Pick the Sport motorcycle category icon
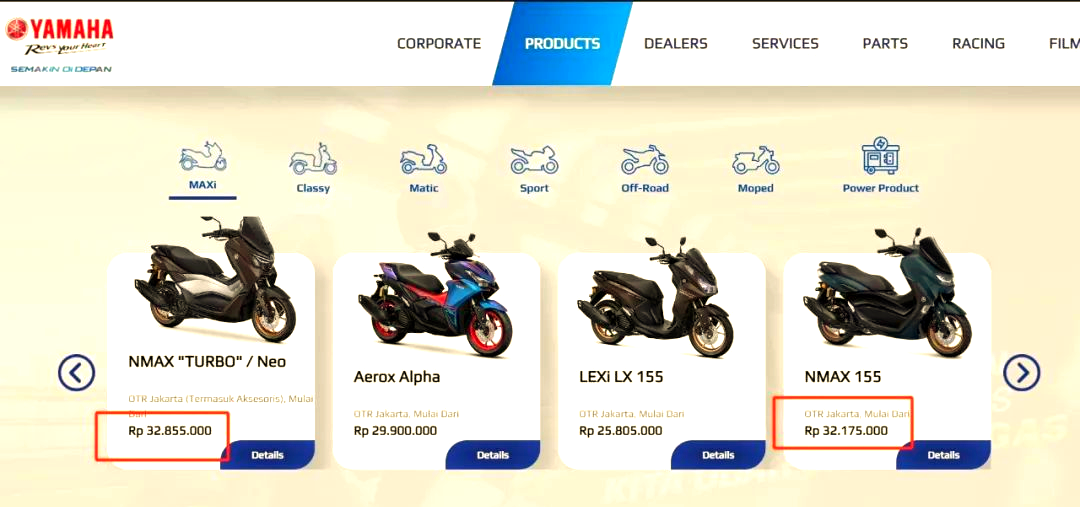The width and height of the screenshot is (1080, 507). coord(534,159)
